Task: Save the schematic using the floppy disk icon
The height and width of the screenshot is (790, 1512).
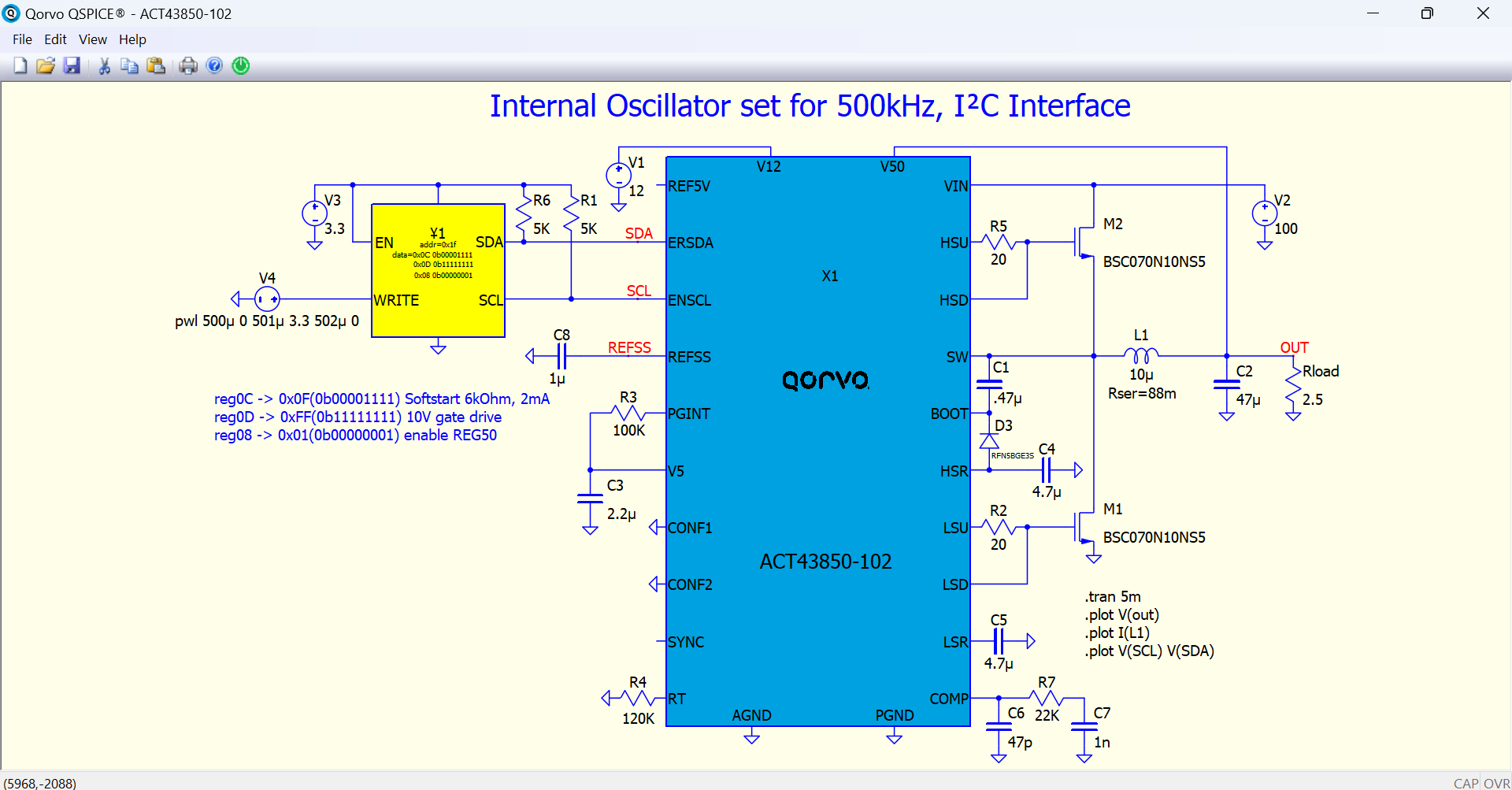Action: (72, 65)
